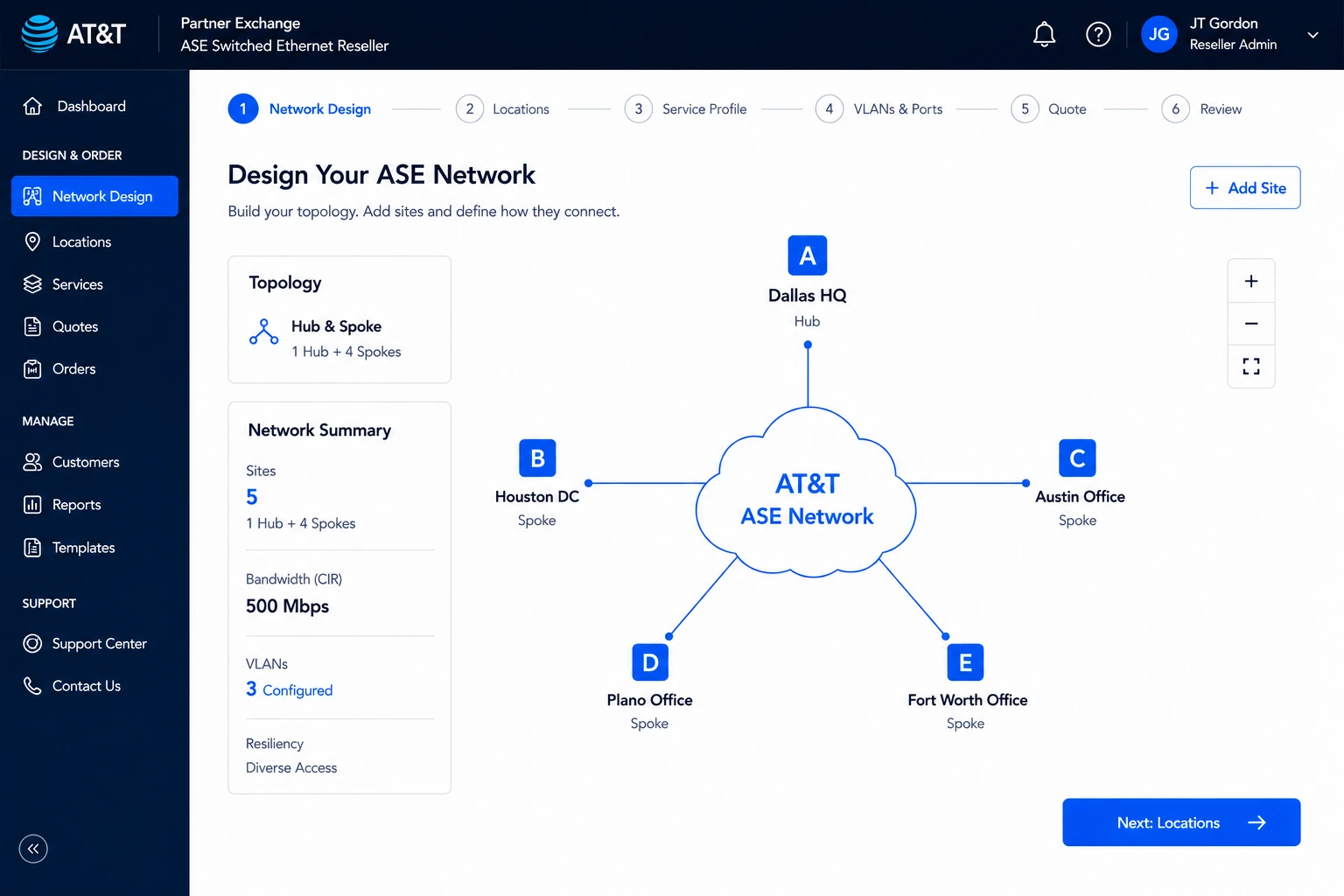Click the Contact Us phone icon
This screenshot has height=896, width=1344.
tap(32, 686)
